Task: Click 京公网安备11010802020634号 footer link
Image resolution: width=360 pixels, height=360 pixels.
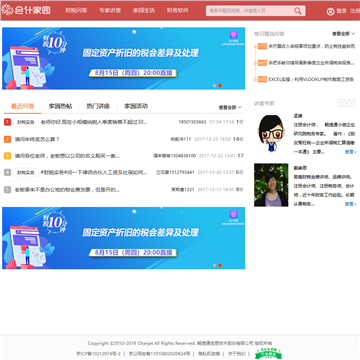Action: (159, 354)
